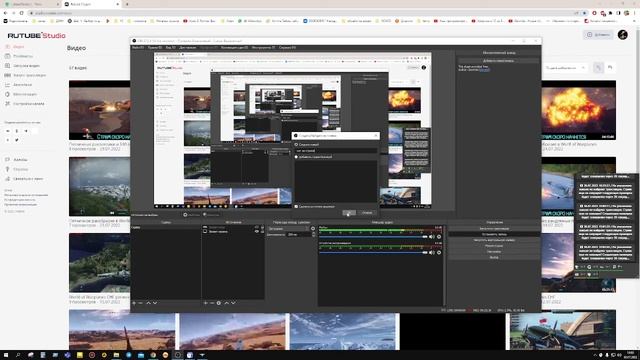Click 'Запустить виртуальную камеру' button
Image resolution: width=640 pixels, height=360 pixels.
point(494,240)
